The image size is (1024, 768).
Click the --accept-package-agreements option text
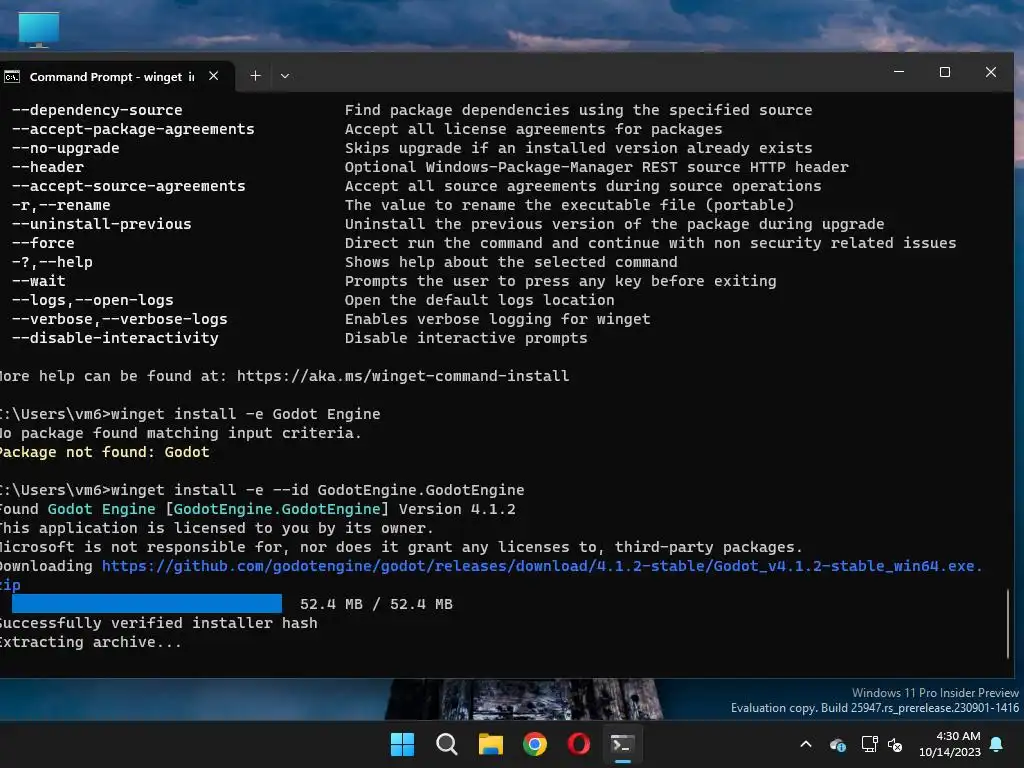pos(133,129)
